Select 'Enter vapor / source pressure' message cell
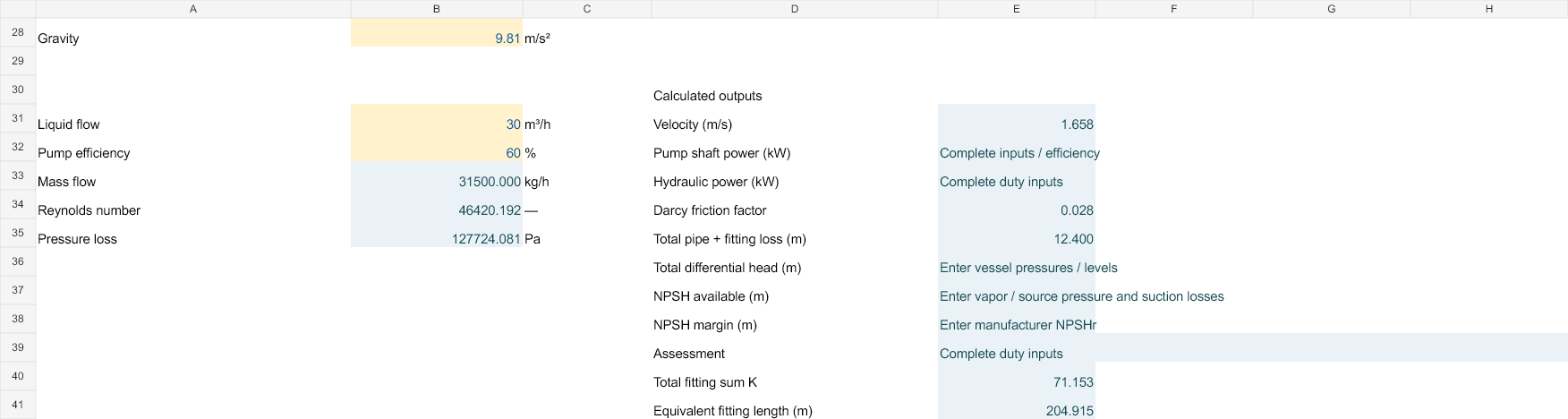This screenshot has width=1568, height=419. coord(1017,290)
